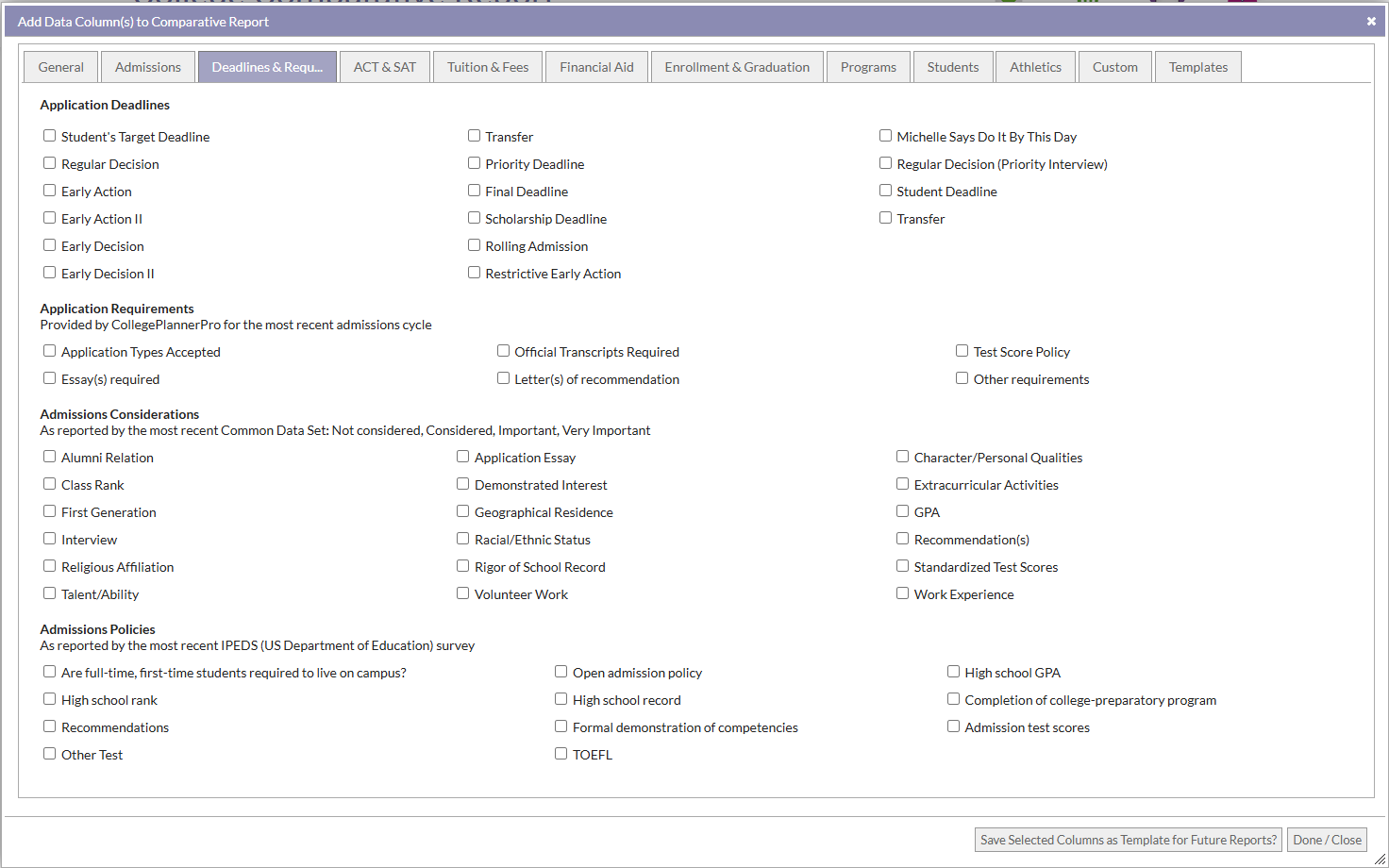Check the Alumni Relation box

(49, 457)
